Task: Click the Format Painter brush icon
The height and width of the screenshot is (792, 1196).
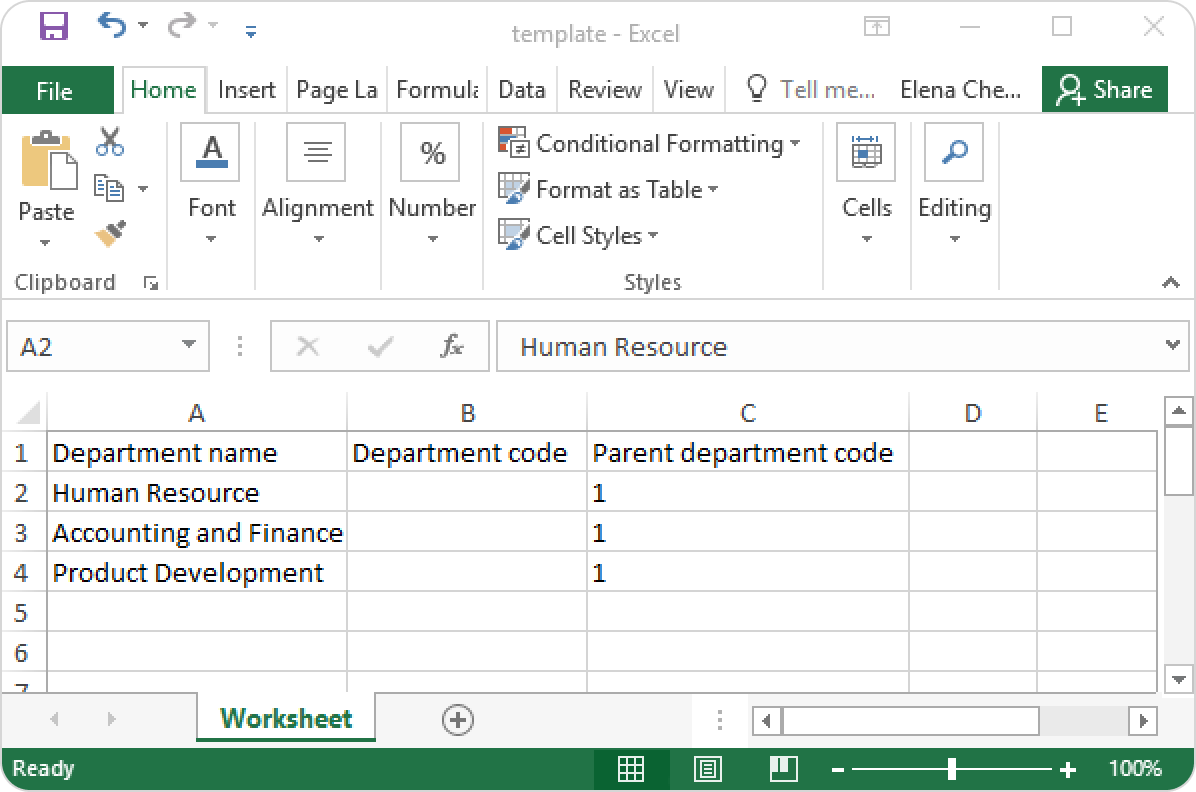Action: click(x=110, y=234)
